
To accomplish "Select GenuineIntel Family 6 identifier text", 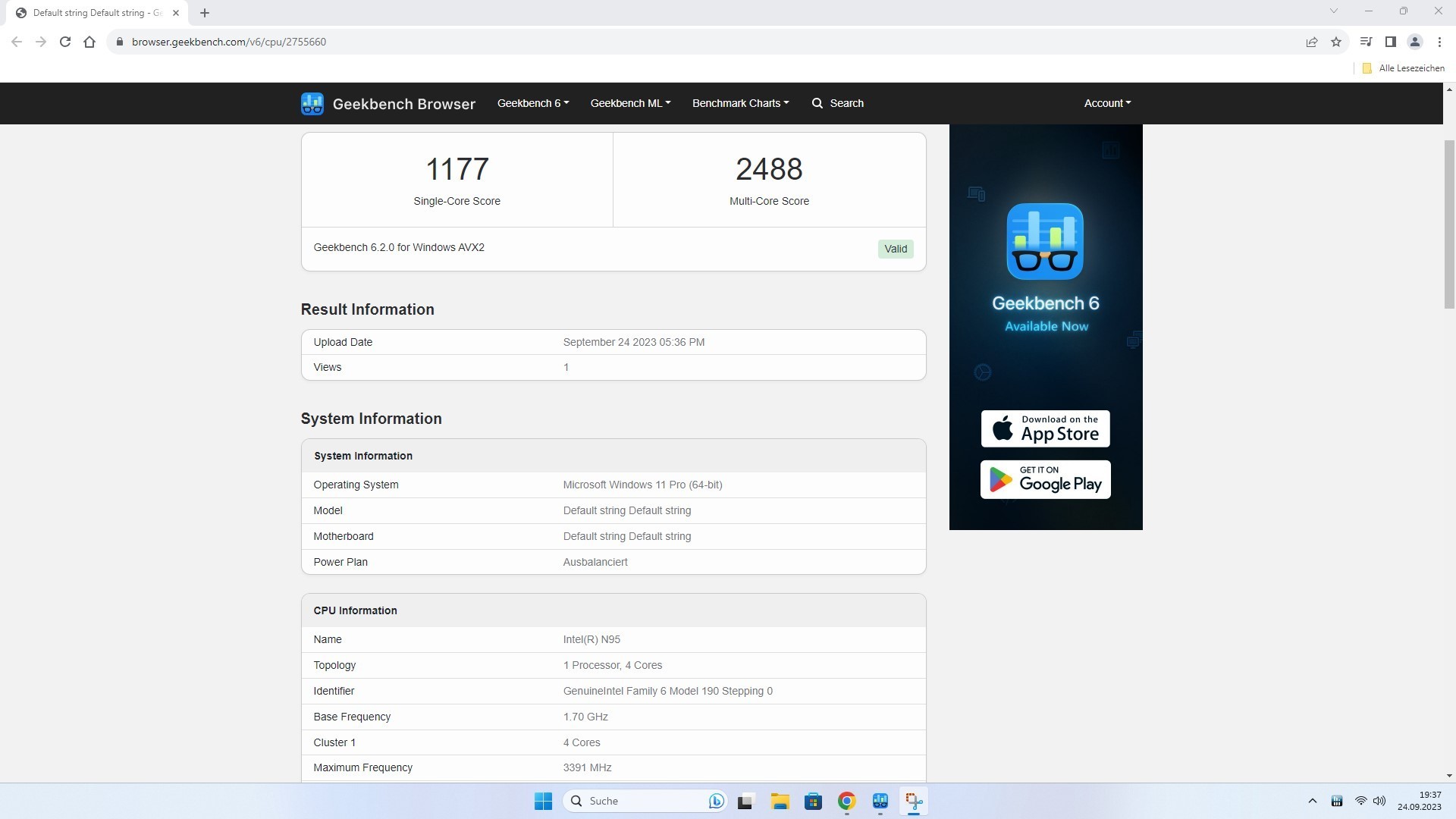I will (x=668, y=691).
